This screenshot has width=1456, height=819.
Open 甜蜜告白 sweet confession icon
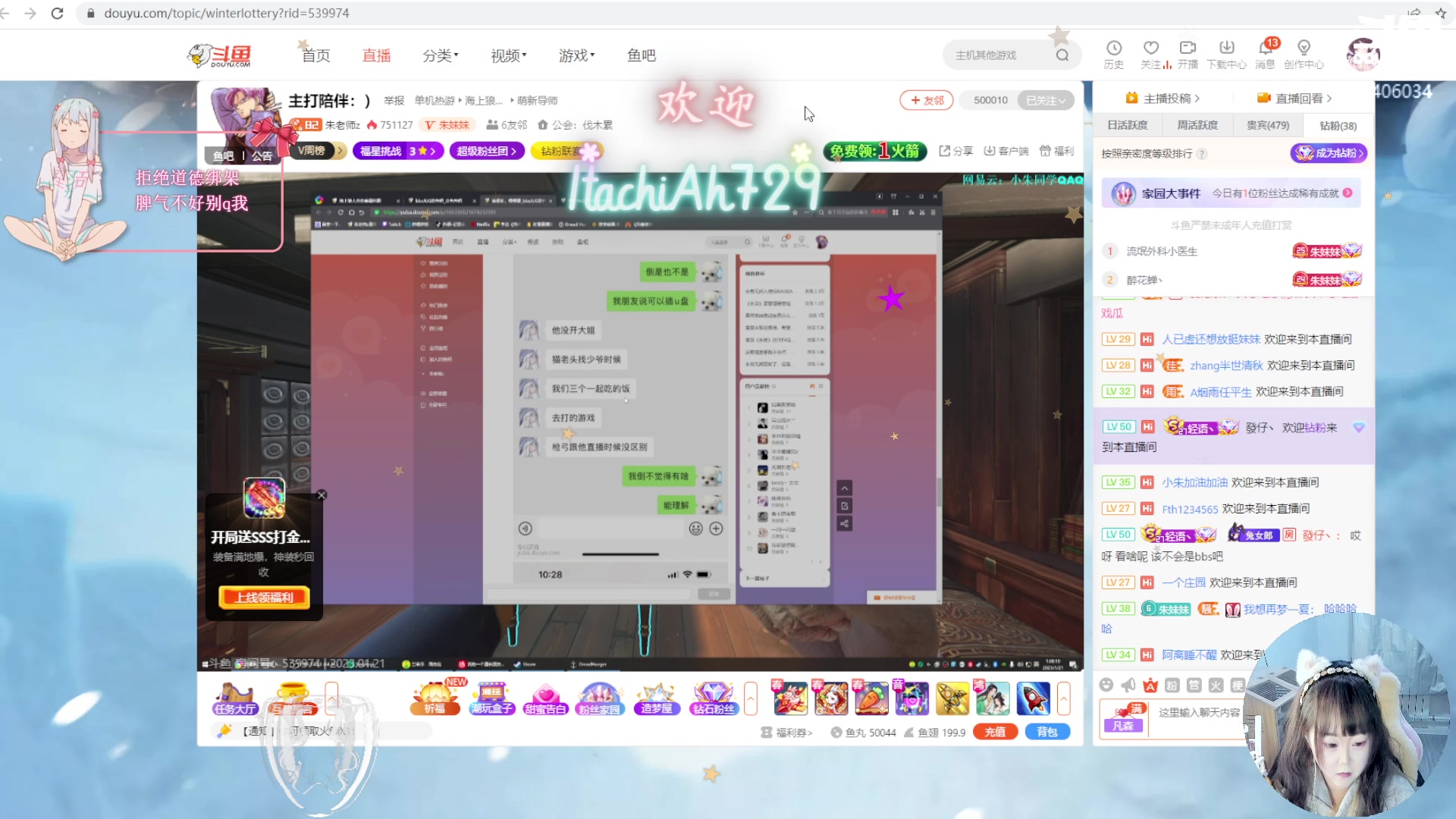[x=545, y=698]
